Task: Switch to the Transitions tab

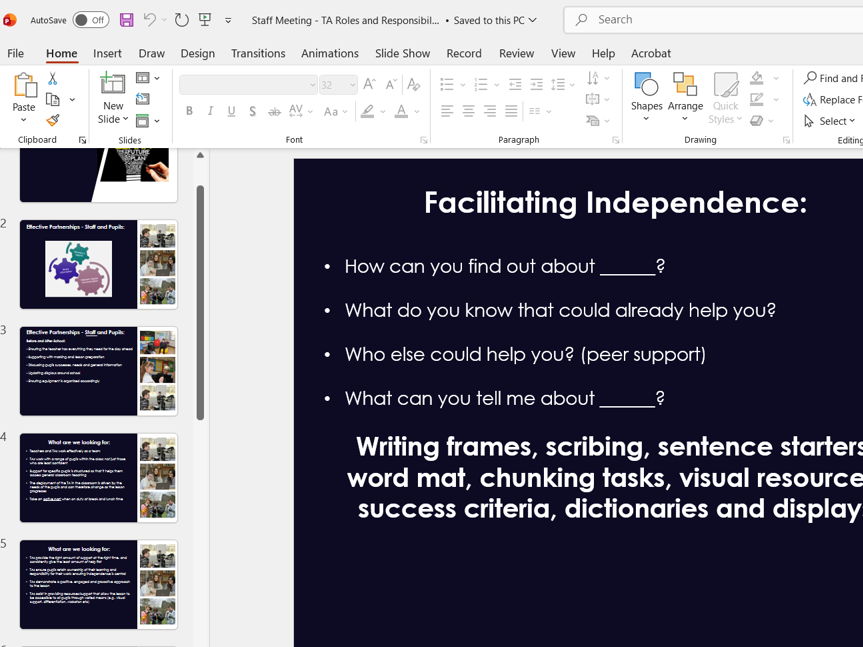Action: point(258,53)
